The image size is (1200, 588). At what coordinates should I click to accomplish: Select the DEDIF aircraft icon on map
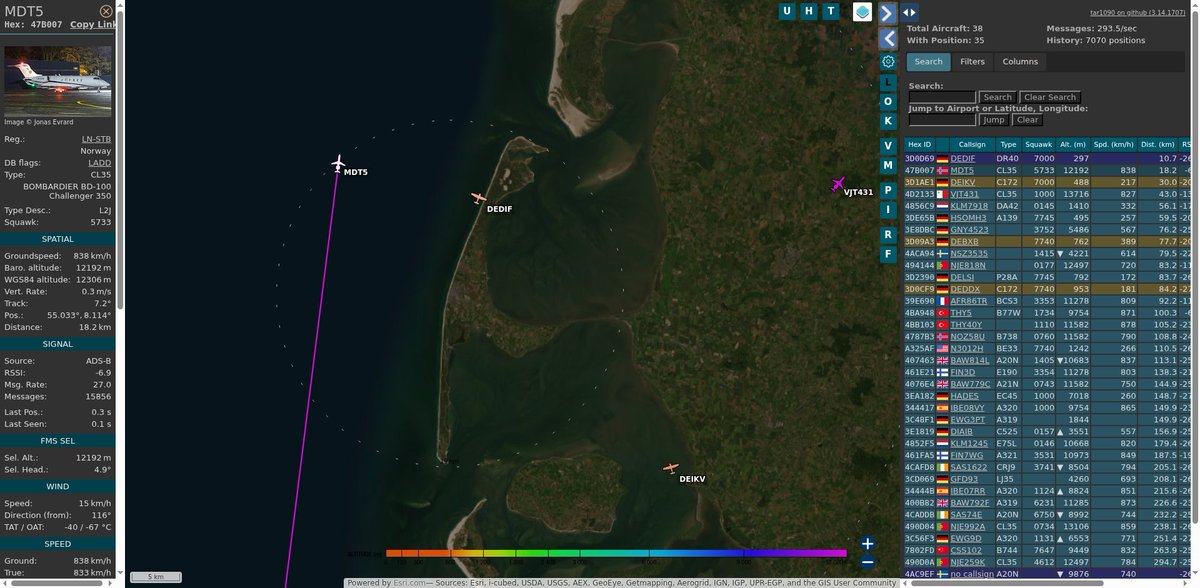coord(479,198)
